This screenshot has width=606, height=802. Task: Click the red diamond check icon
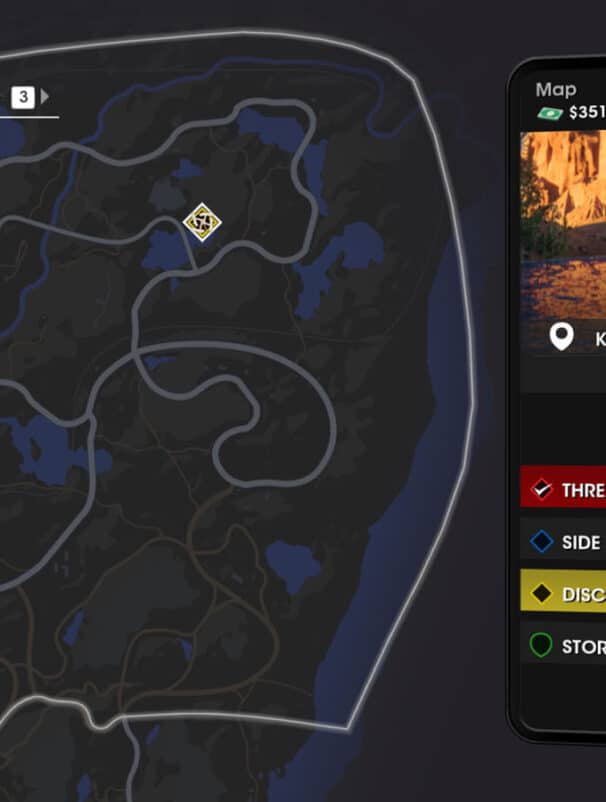(541, 489)
